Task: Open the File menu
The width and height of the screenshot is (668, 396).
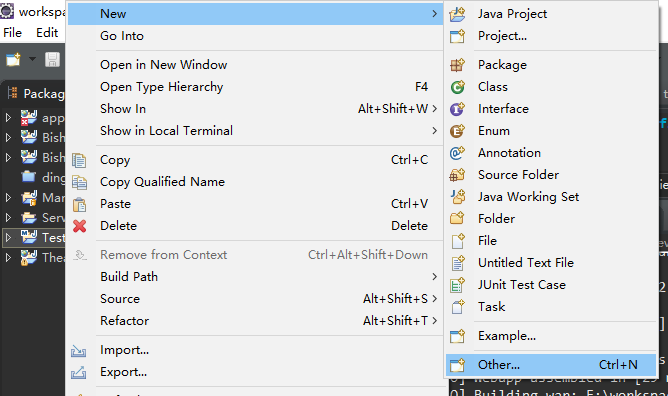Action: [x=12, y=33]
